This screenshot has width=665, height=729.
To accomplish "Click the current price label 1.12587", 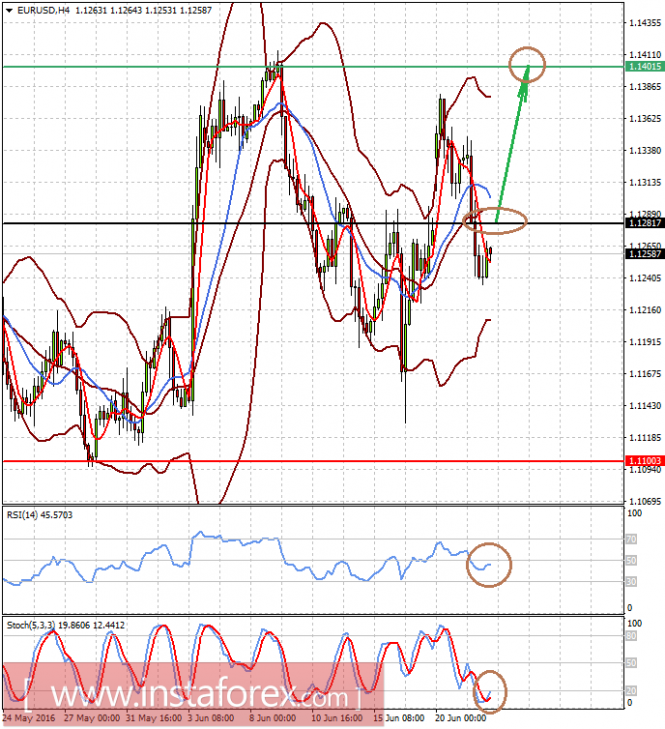I will tap(645, 254).
